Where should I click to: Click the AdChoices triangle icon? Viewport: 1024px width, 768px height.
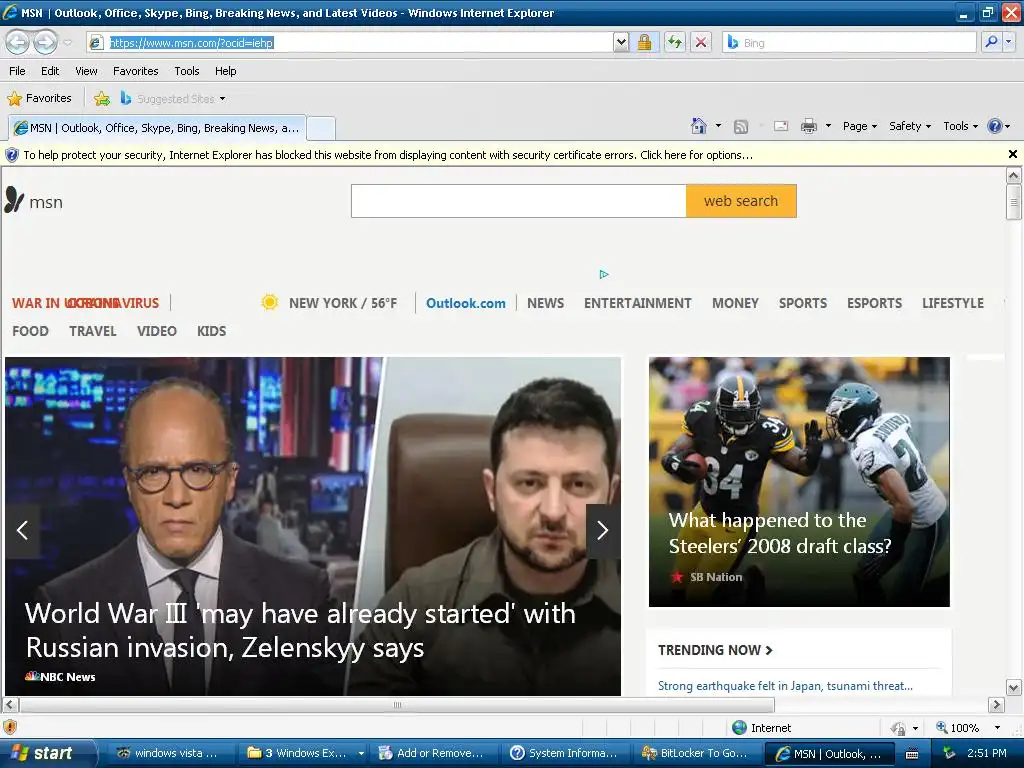604,274
